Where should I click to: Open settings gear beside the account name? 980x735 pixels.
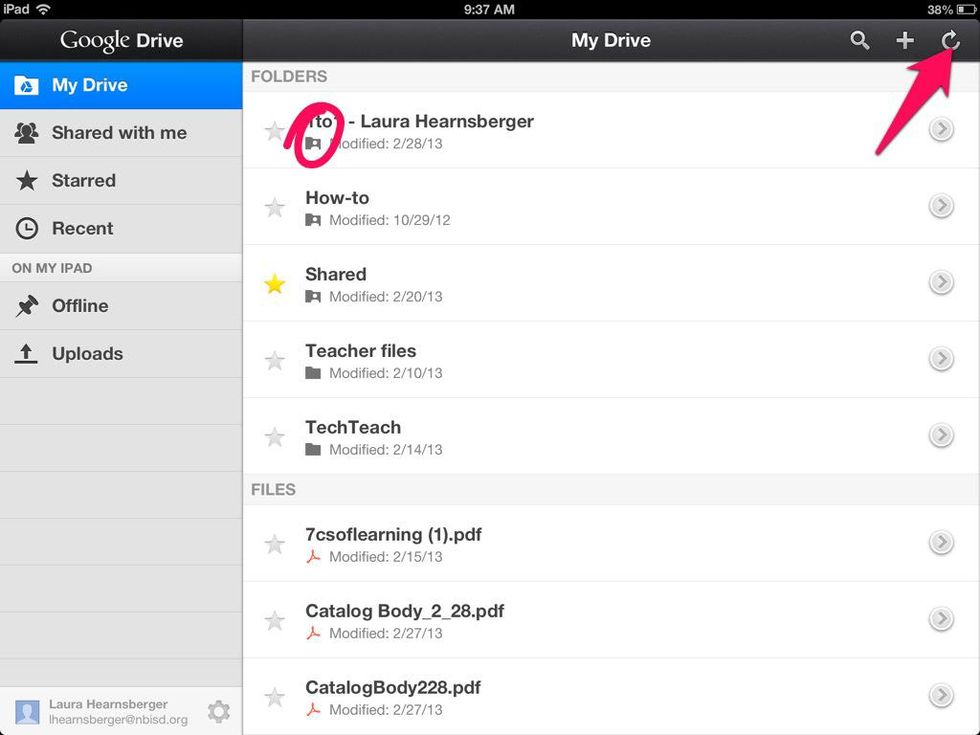[218, 711]
